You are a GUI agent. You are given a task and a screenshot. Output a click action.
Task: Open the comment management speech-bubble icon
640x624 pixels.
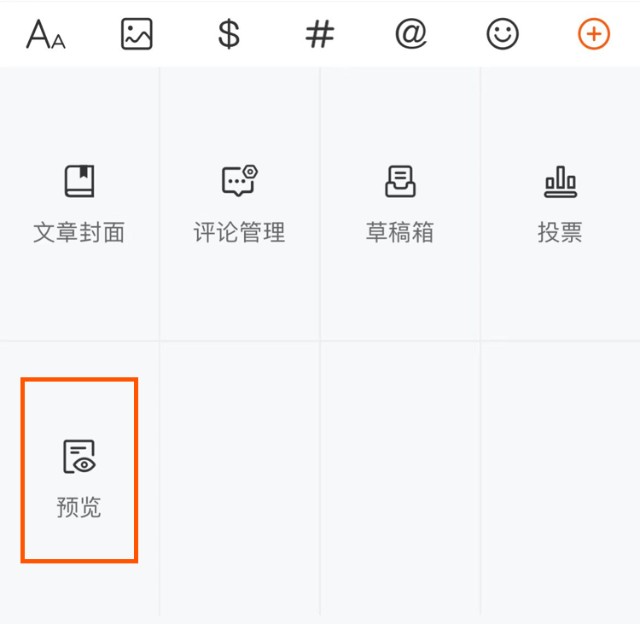pos(240,181)
